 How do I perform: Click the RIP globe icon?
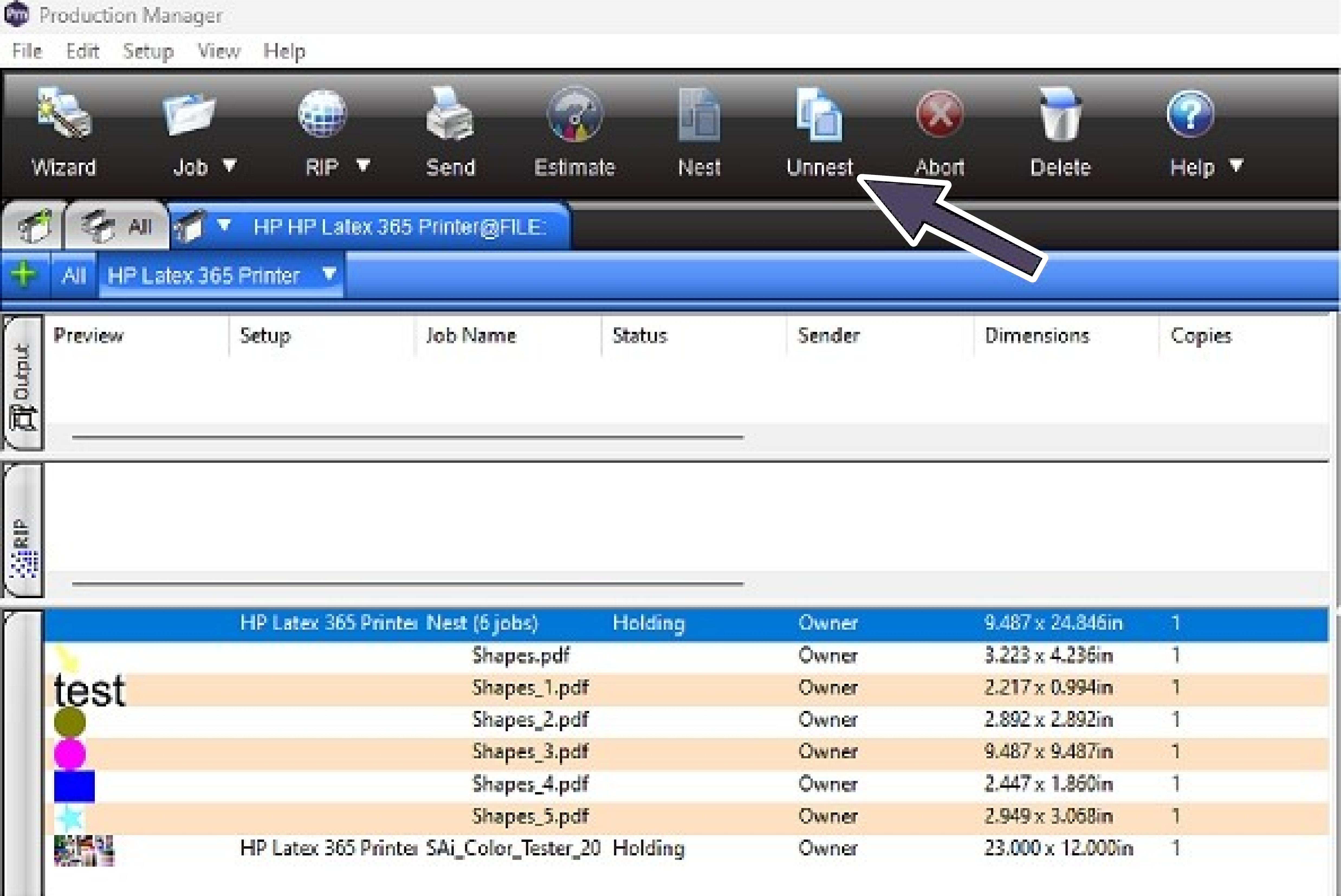[322, 113]
